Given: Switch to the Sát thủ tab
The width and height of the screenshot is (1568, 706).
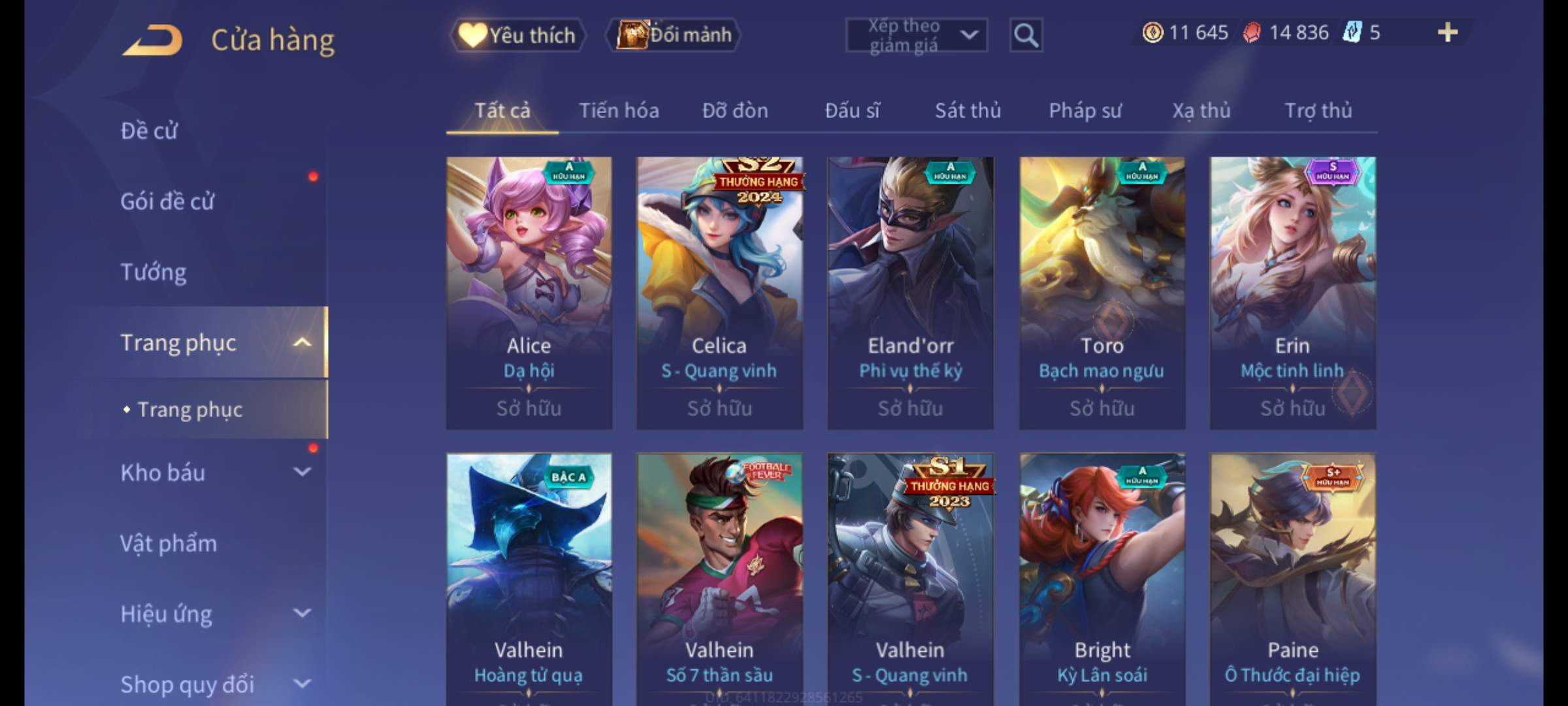Looking at the screenshot, I should 968,110.
